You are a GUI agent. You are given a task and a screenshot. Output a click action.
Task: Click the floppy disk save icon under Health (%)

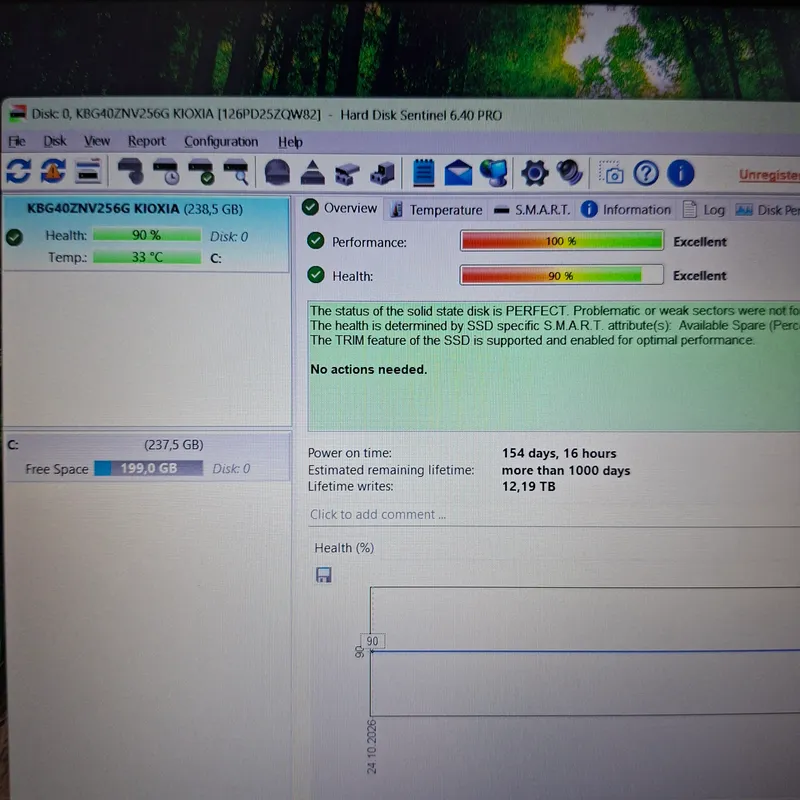pos(323,575)
